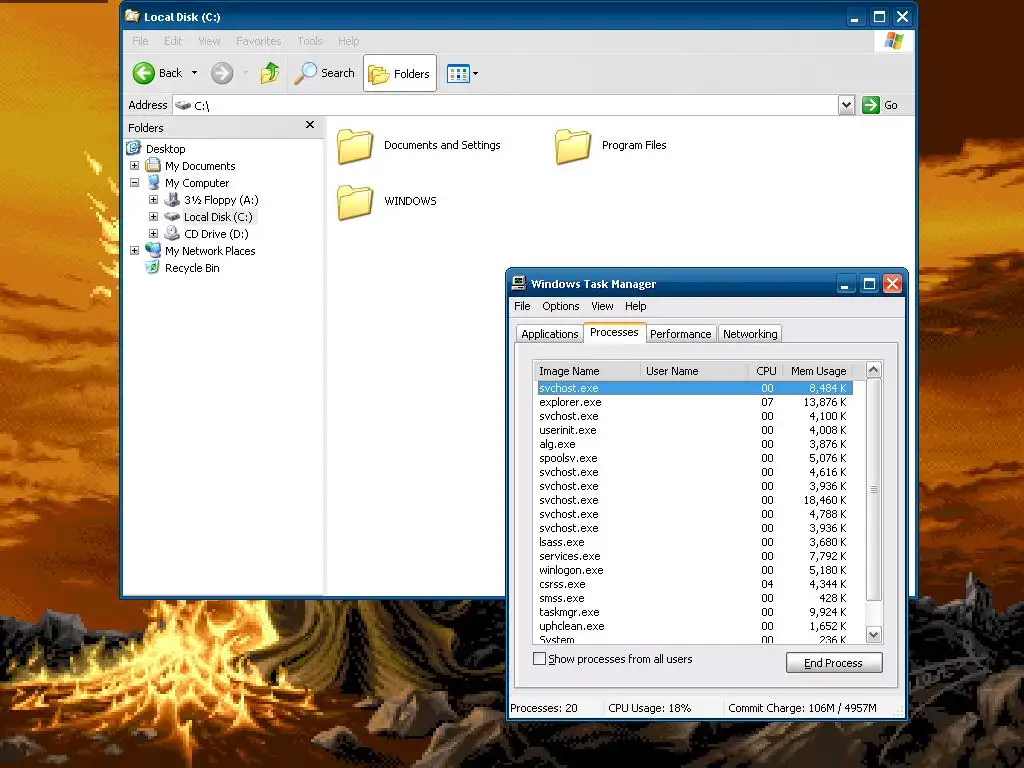1024x768 pixels.
Task: Sort by Image Name column header
Action: pyautogui.click(x=586, y=371)
